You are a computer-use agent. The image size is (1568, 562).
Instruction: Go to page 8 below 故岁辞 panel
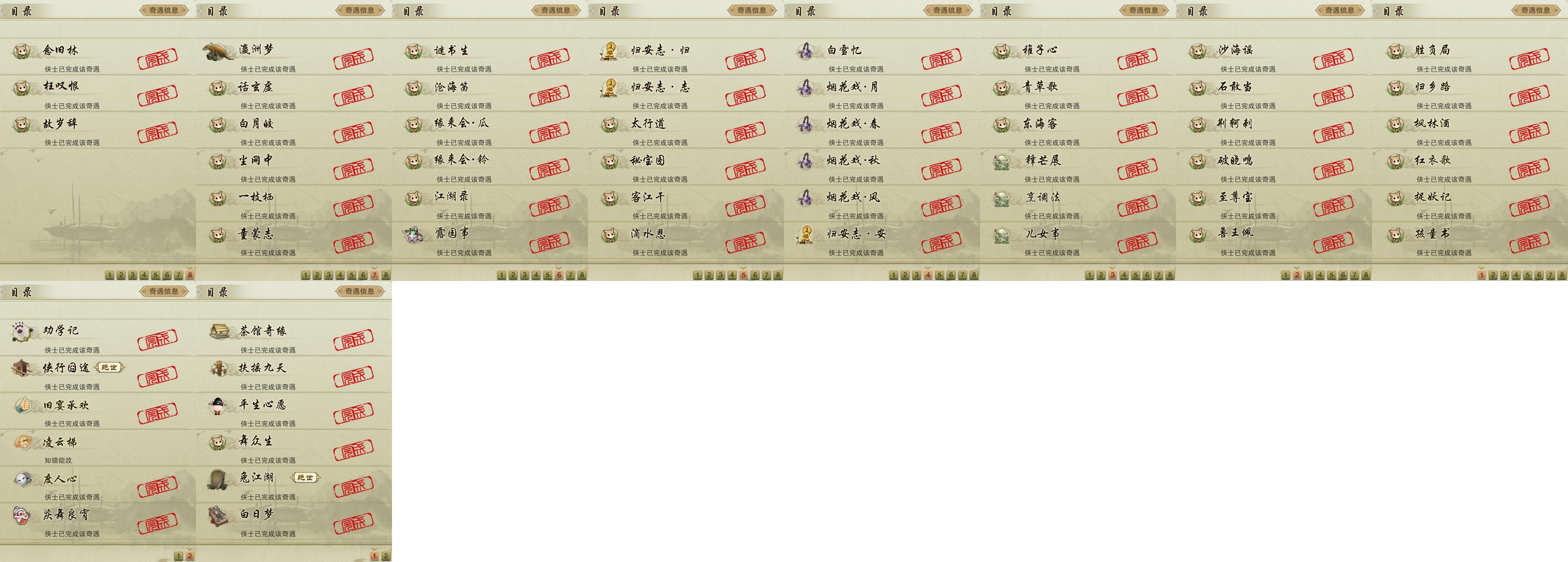(x=190, y=275)
